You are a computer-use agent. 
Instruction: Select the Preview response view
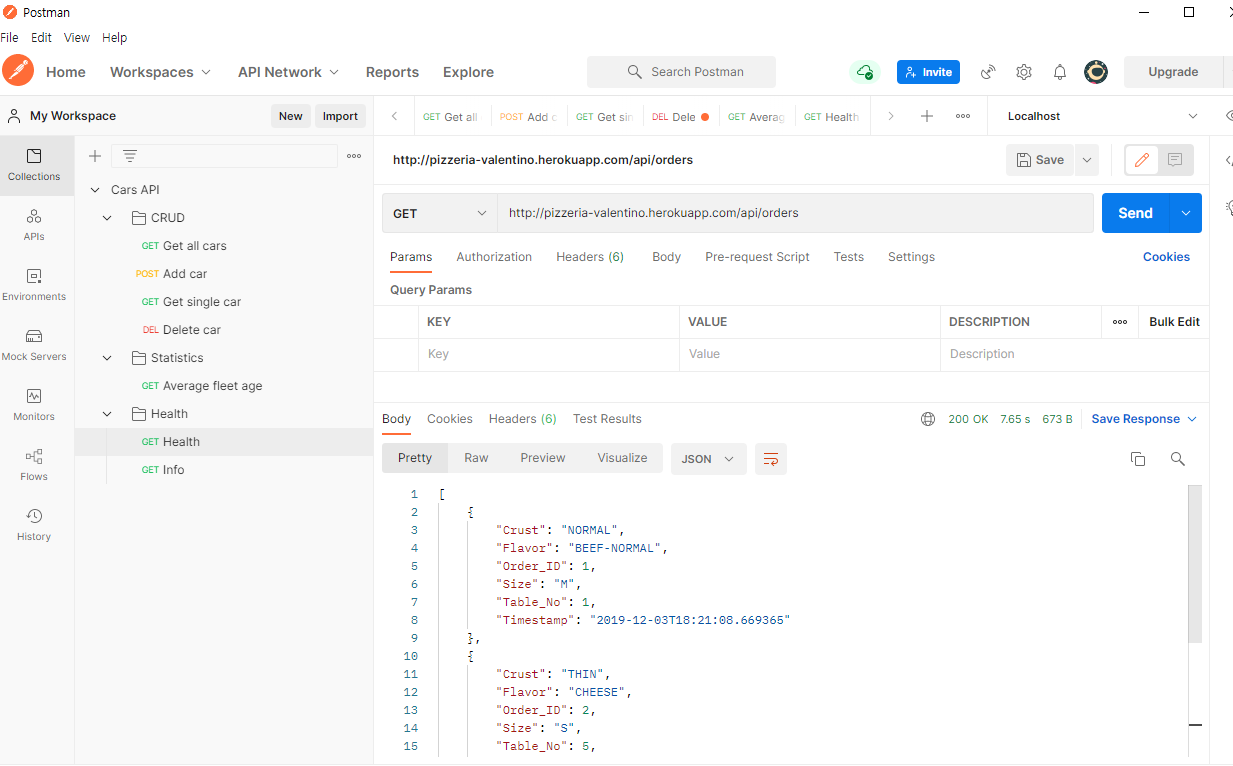[x=543, y=458]
